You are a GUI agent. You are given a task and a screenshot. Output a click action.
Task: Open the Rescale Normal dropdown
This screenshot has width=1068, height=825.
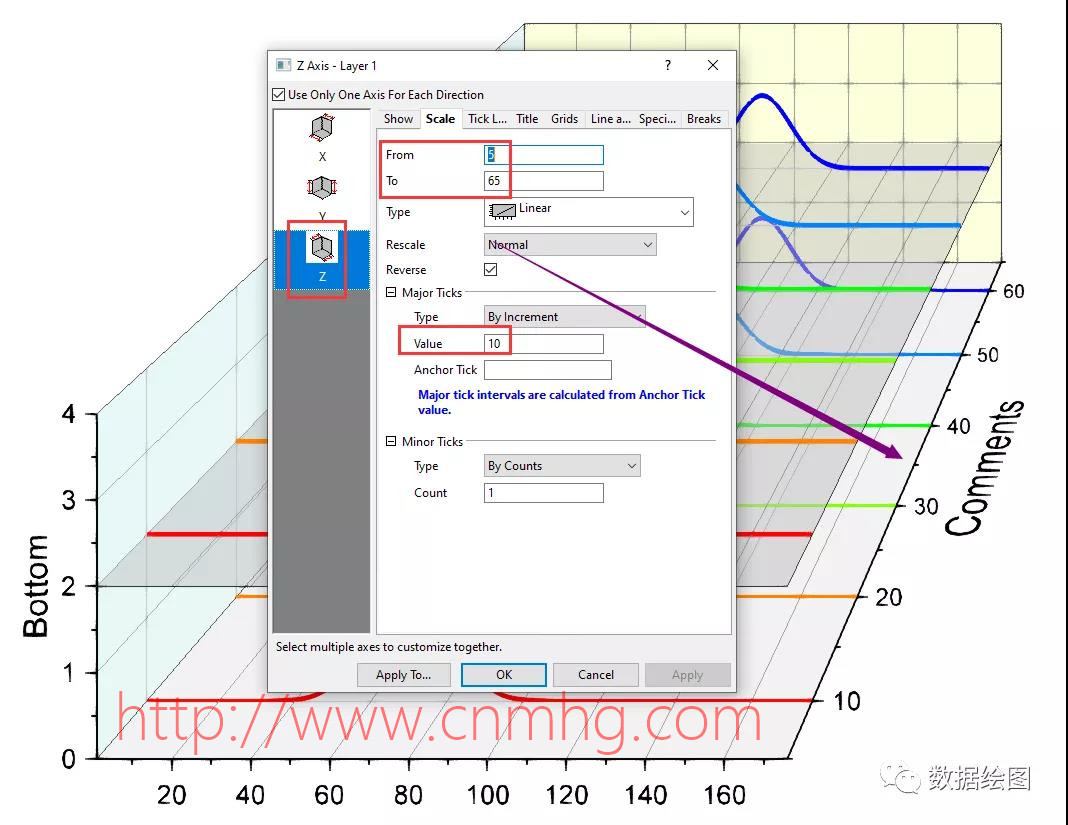pyautogui.click(x=570, y=245)
